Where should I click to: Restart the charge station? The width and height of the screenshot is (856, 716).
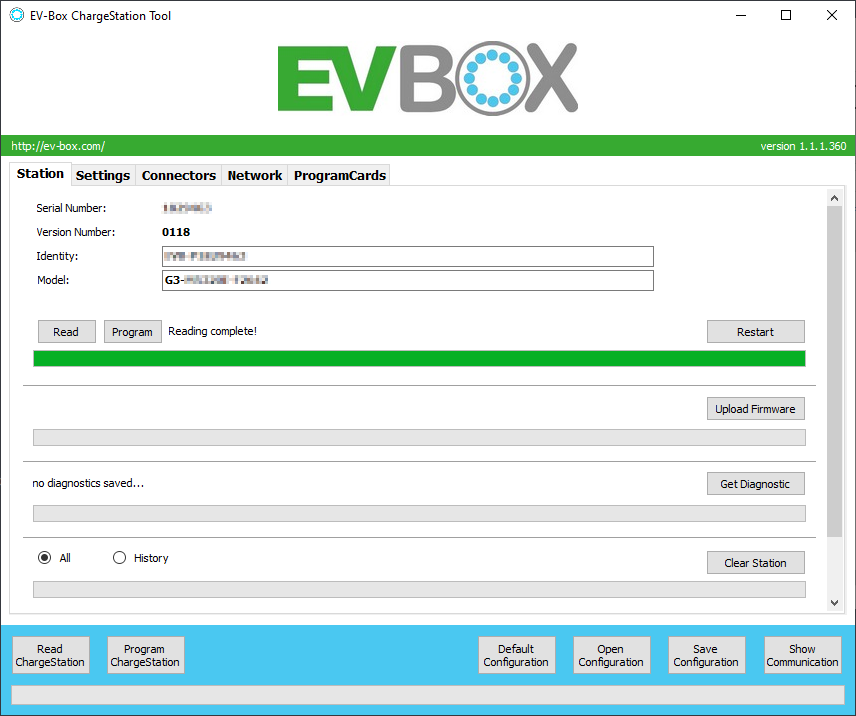(755, 331)
